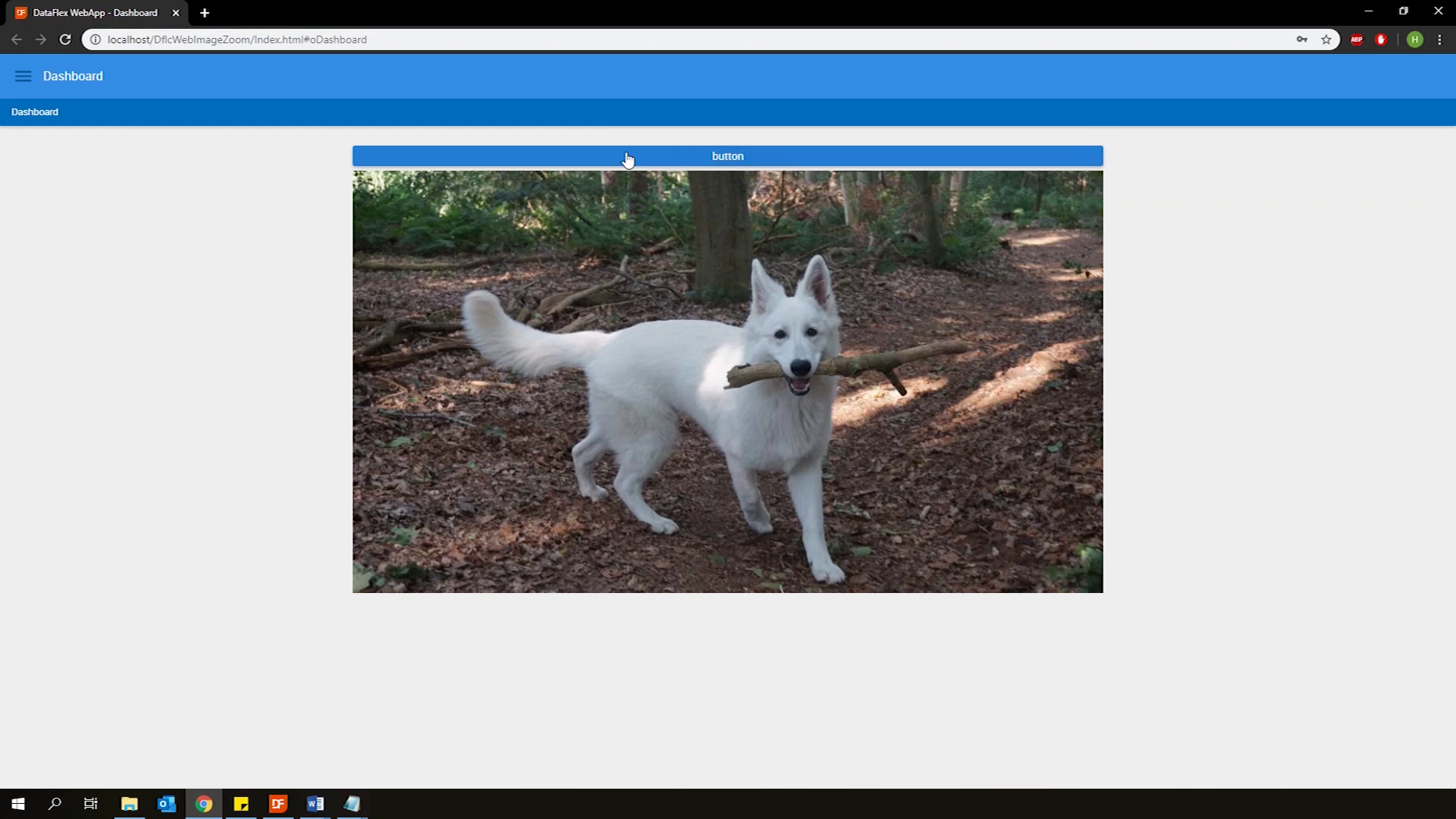Open DataFlex Studio from the taskbar

pos(278,804)
